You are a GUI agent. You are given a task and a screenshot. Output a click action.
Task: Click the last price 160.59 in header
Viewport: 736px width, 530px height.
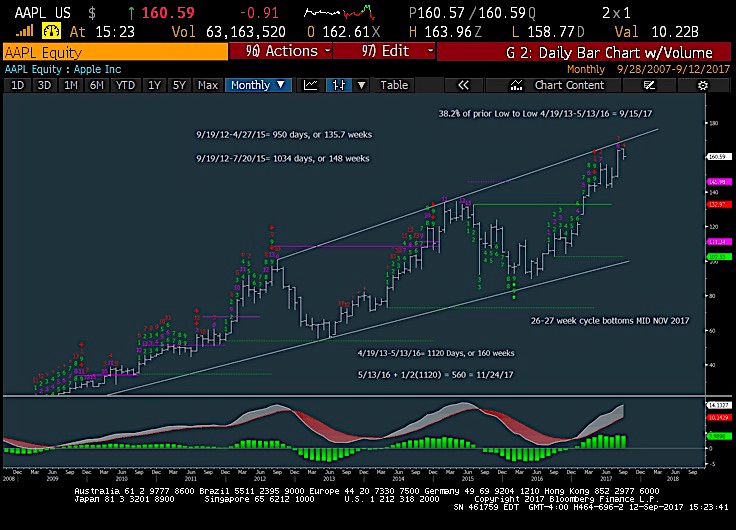coord(168,13)
